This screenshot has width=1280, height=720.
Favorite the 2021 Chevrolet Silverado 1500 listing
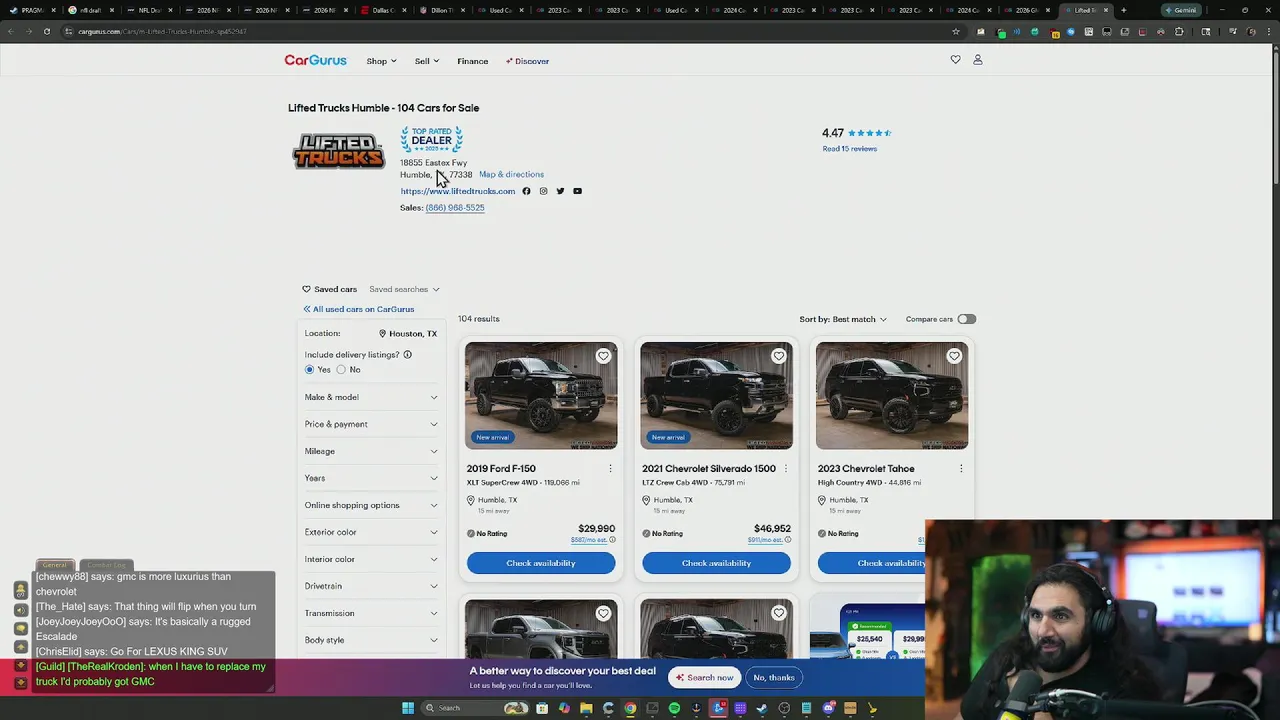point(778,356)
